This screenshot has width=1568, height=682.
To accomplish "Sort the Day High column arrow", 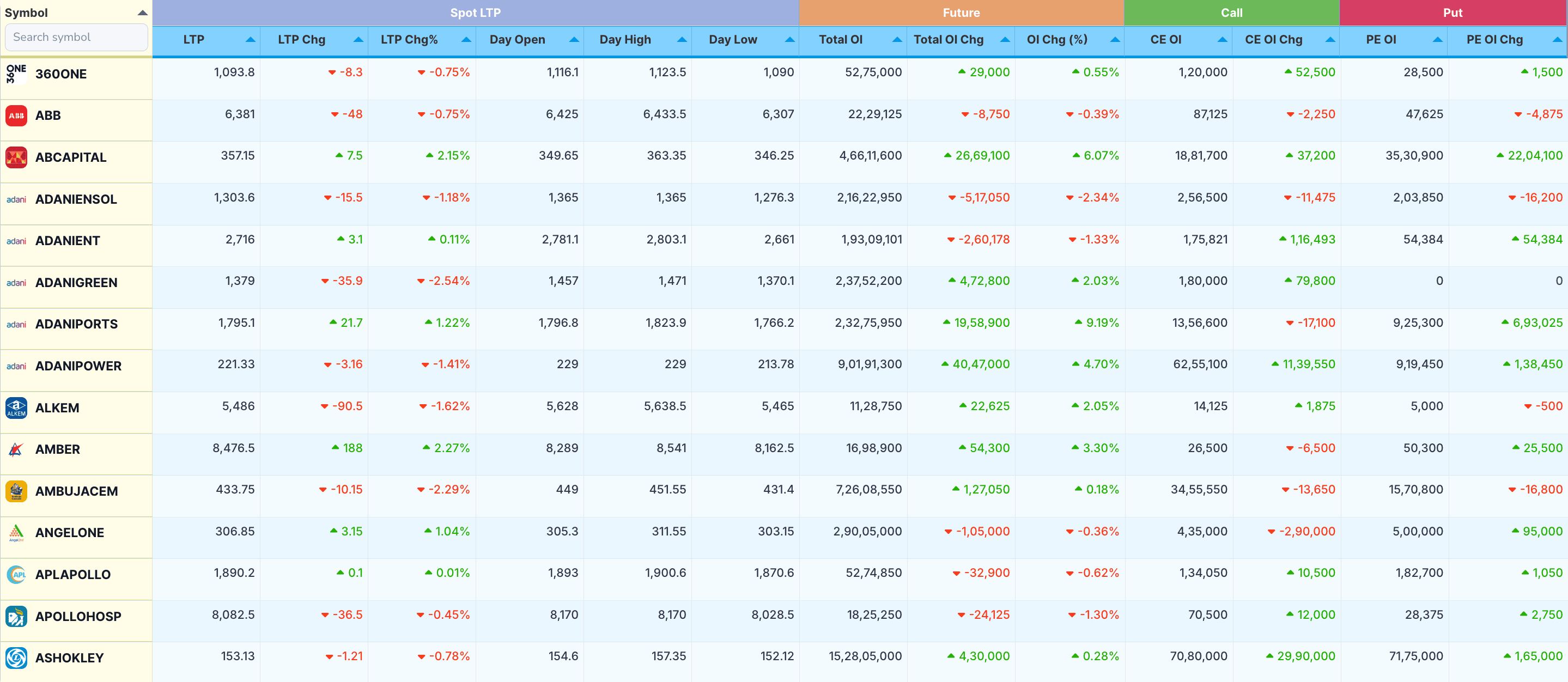I will point(682,40).
